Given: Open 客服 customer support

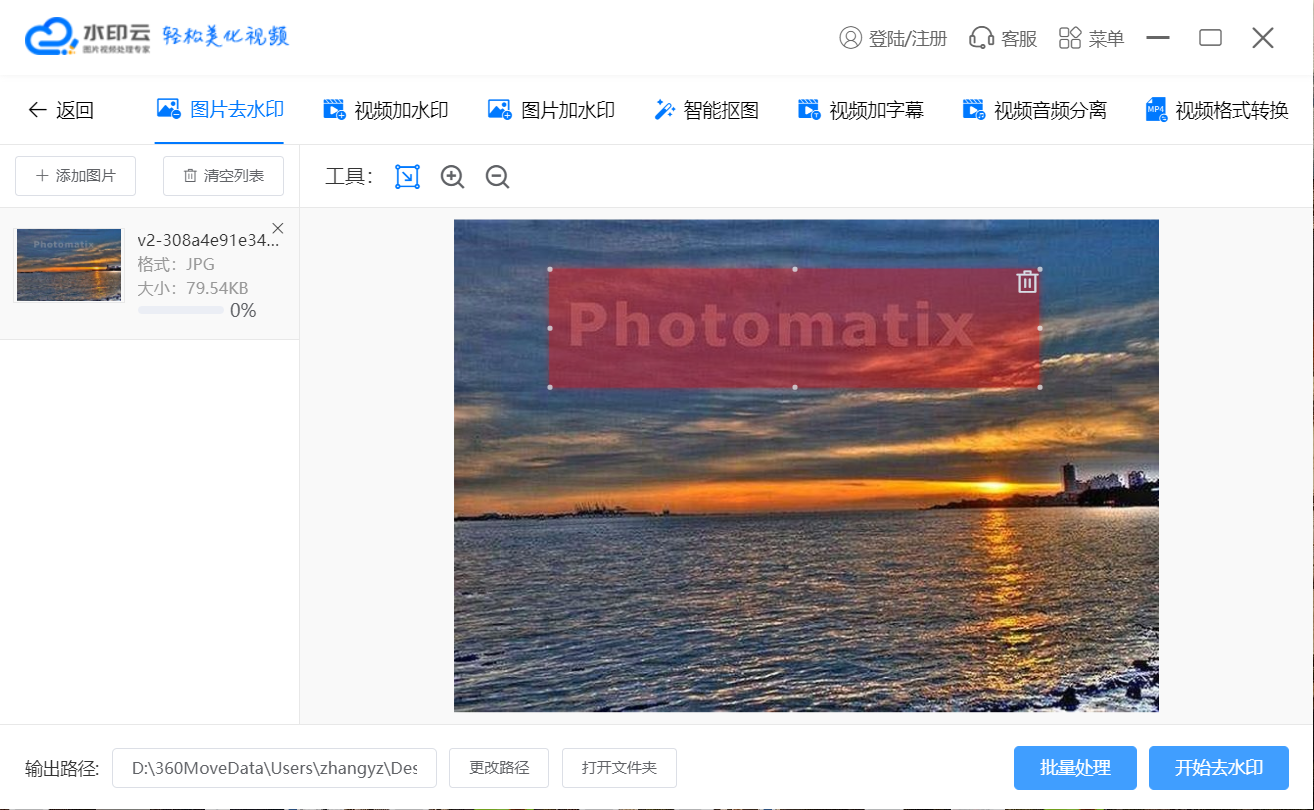Looking at the screenshot, I should tap(1003, 38).
